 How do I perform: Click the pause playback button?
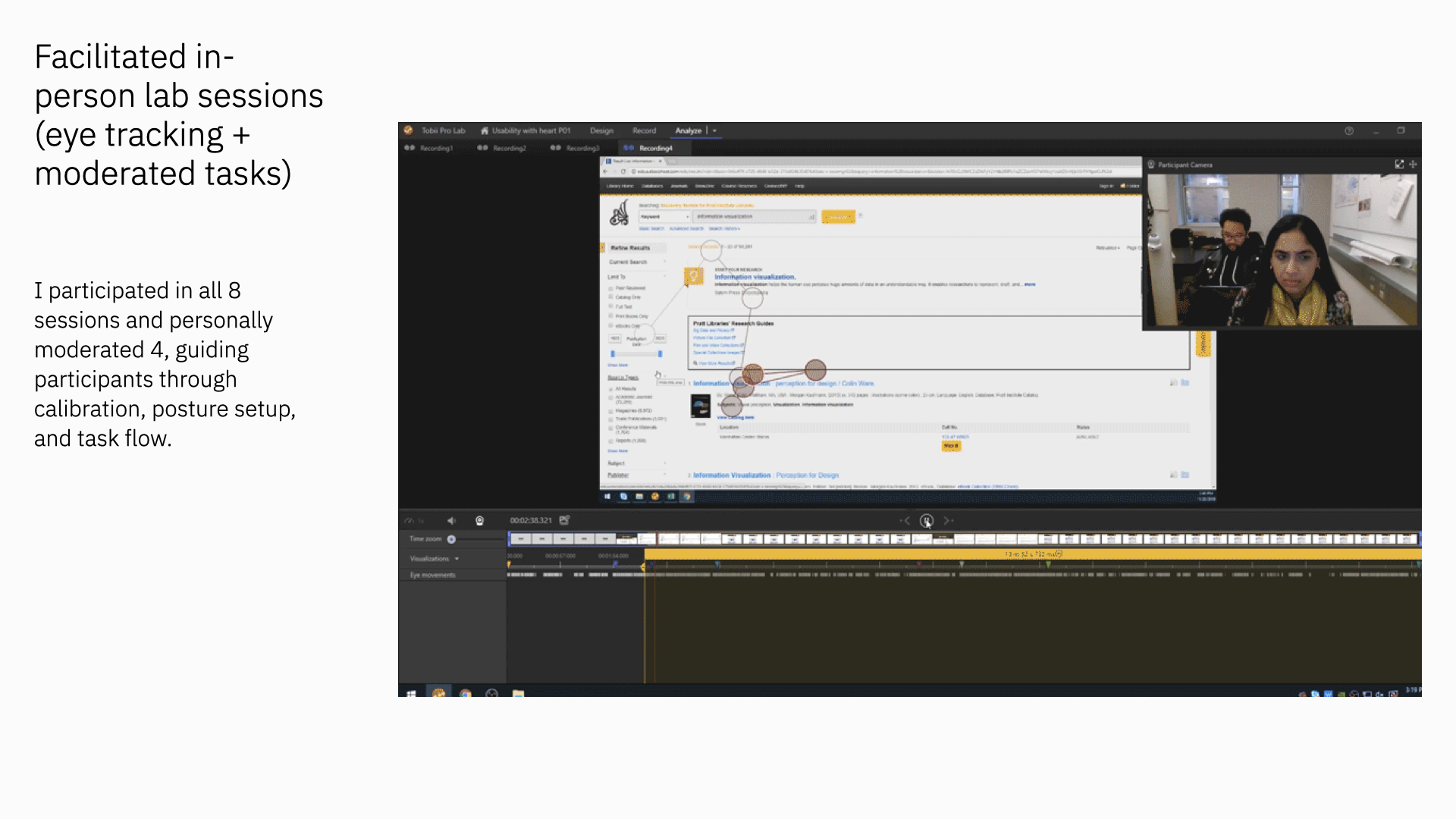926,520
